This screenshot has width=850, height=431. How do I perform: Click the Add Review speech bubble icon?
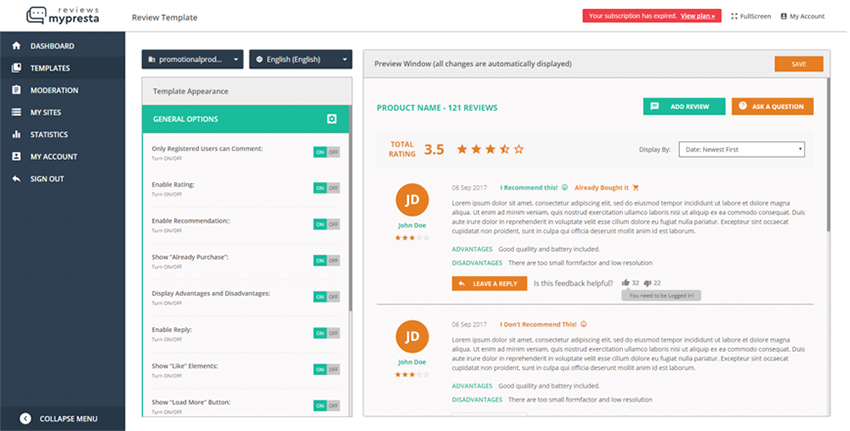tap(654, 106)
